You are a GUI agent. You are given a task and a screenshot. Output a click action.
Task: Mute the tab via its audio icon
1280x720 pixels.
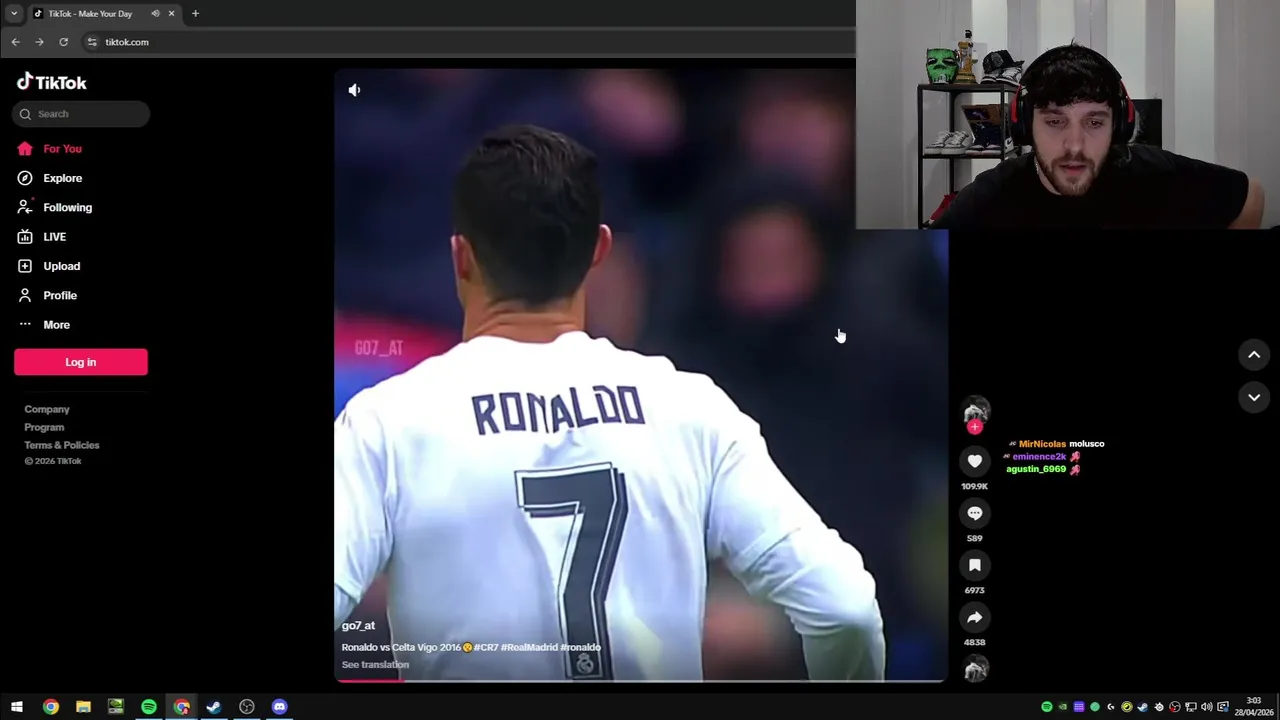coord(155,14)
